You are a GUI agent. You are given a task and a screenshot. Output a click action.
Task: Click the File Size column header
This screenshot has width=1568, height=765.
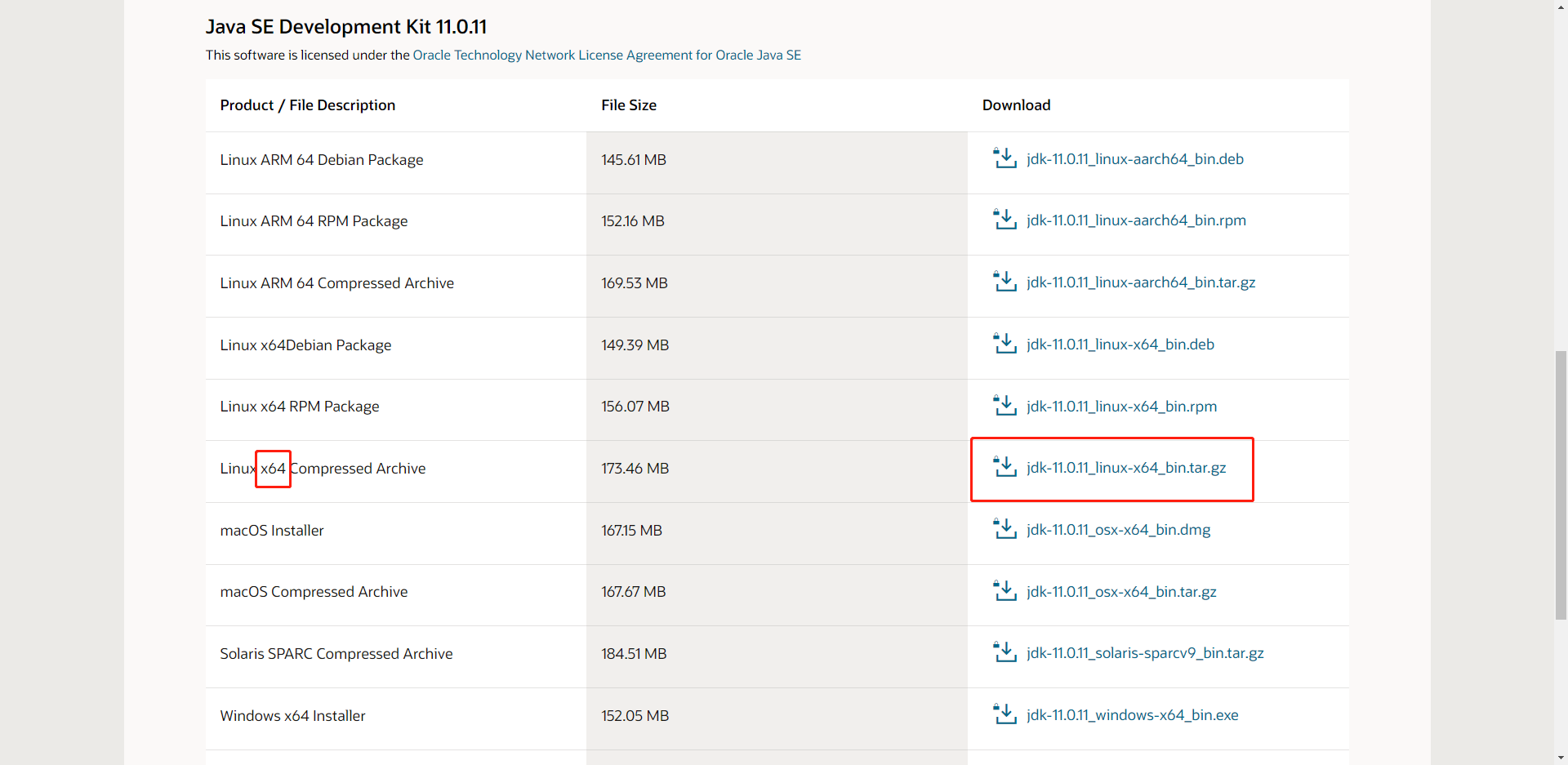pos(629,105)
